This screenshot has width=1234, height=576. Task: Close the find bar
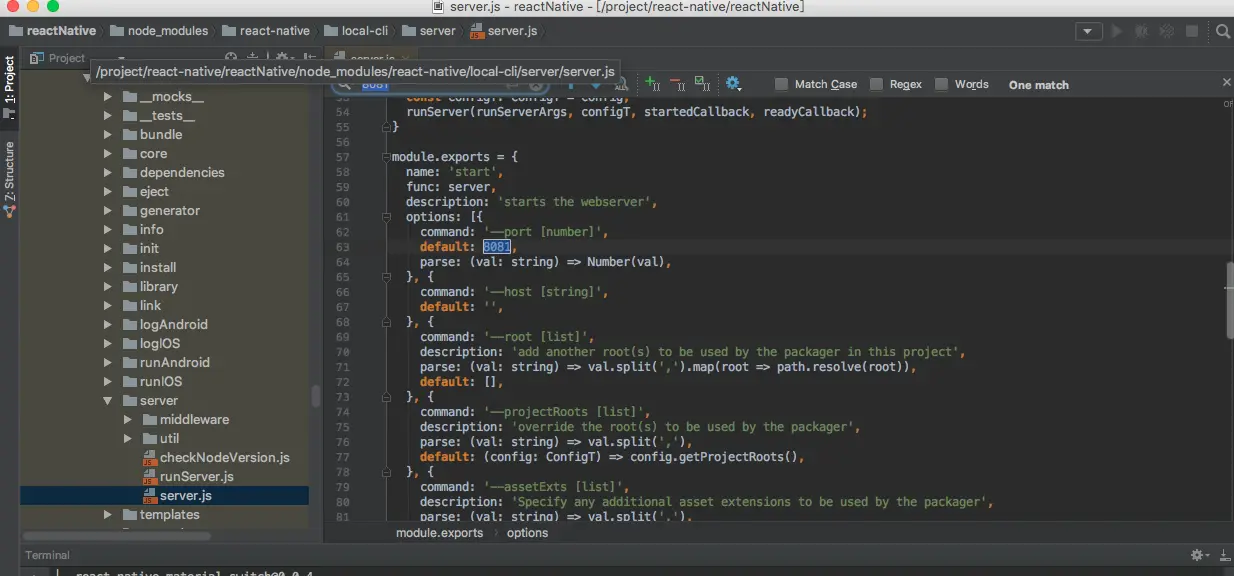(x=1227, y=83)
